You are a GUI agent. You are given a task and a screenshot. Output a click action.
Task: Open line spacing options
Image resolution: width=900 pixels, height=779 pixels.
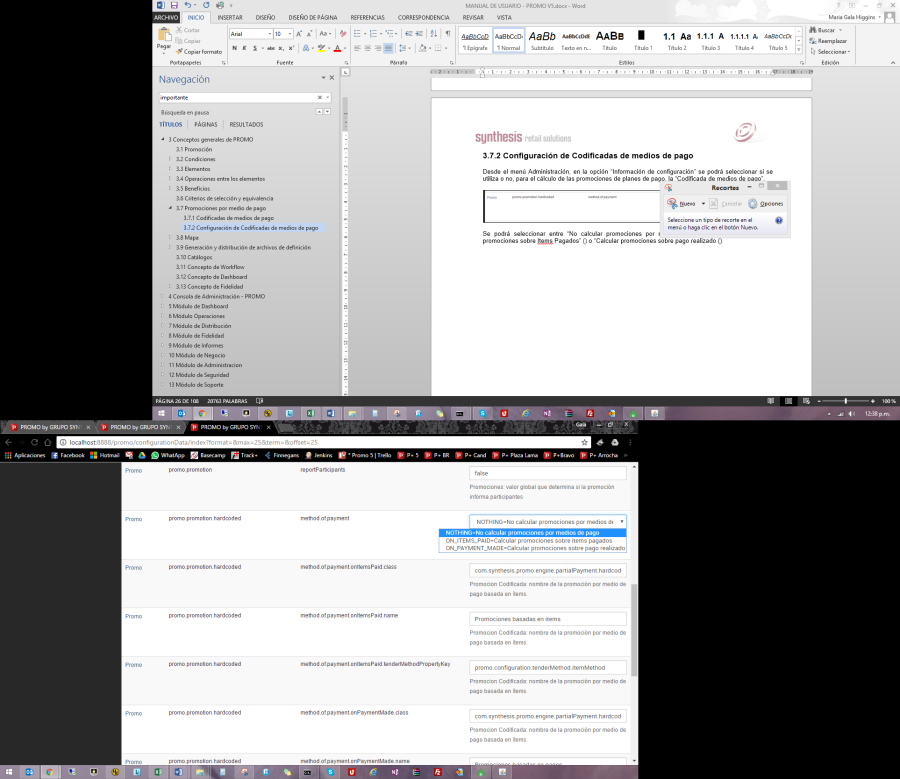pyautogui.click(x=403, y=48)
